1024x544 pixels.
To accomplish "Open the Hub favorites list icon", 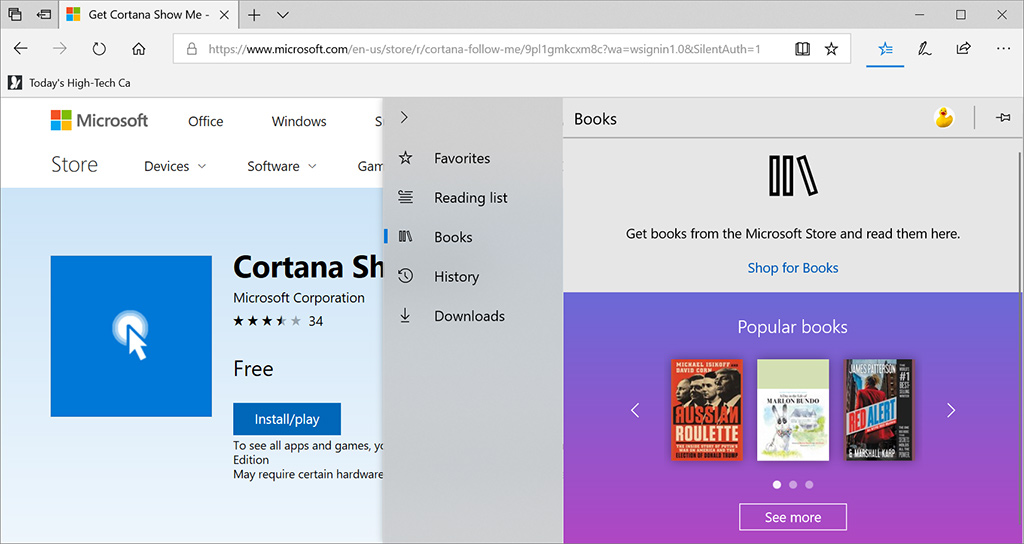I will (885, 49).
